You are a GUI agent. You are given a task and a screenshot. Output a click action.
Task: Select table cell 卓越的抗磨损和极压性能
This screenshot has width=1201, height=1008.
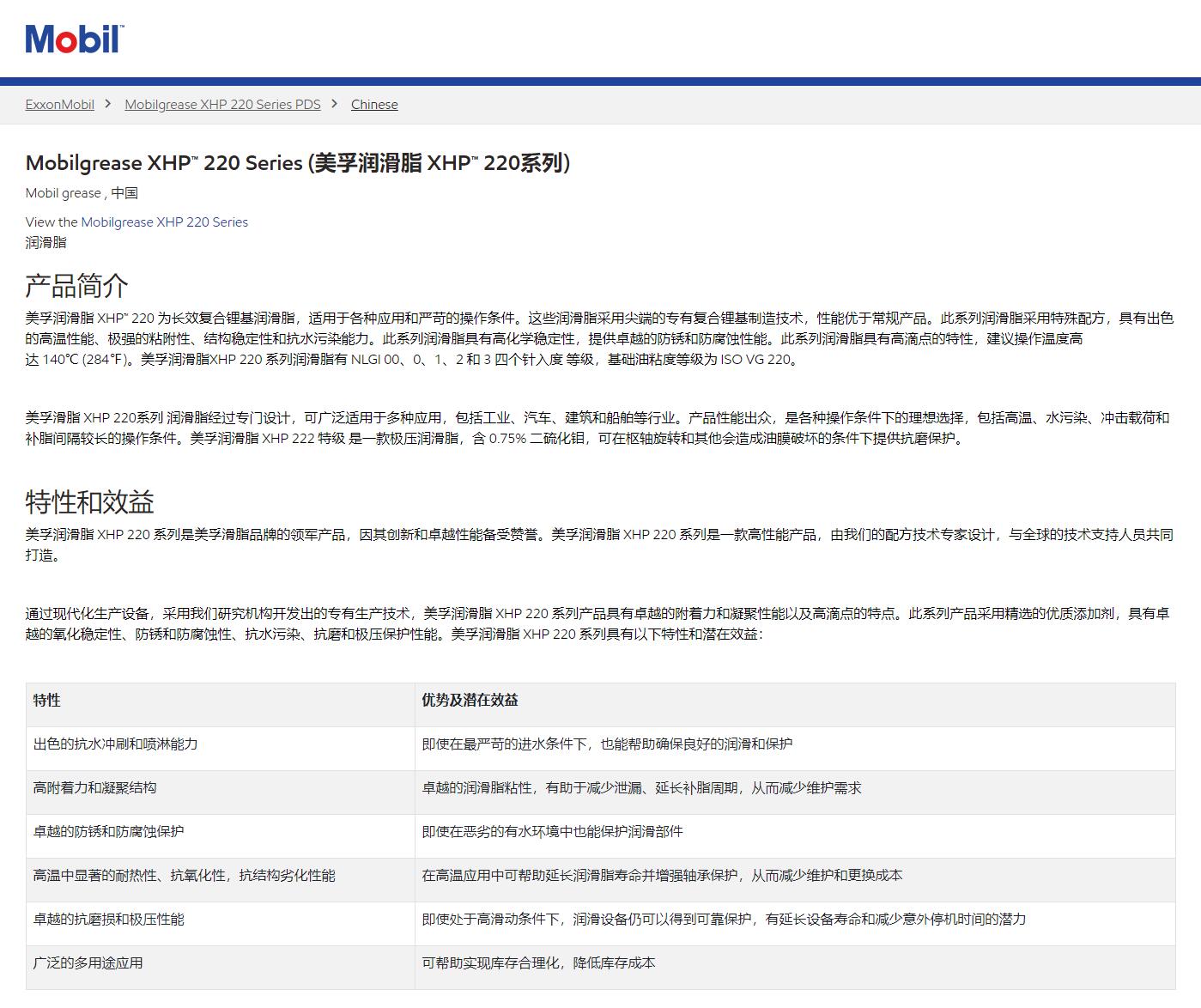[x=221, y=924]
